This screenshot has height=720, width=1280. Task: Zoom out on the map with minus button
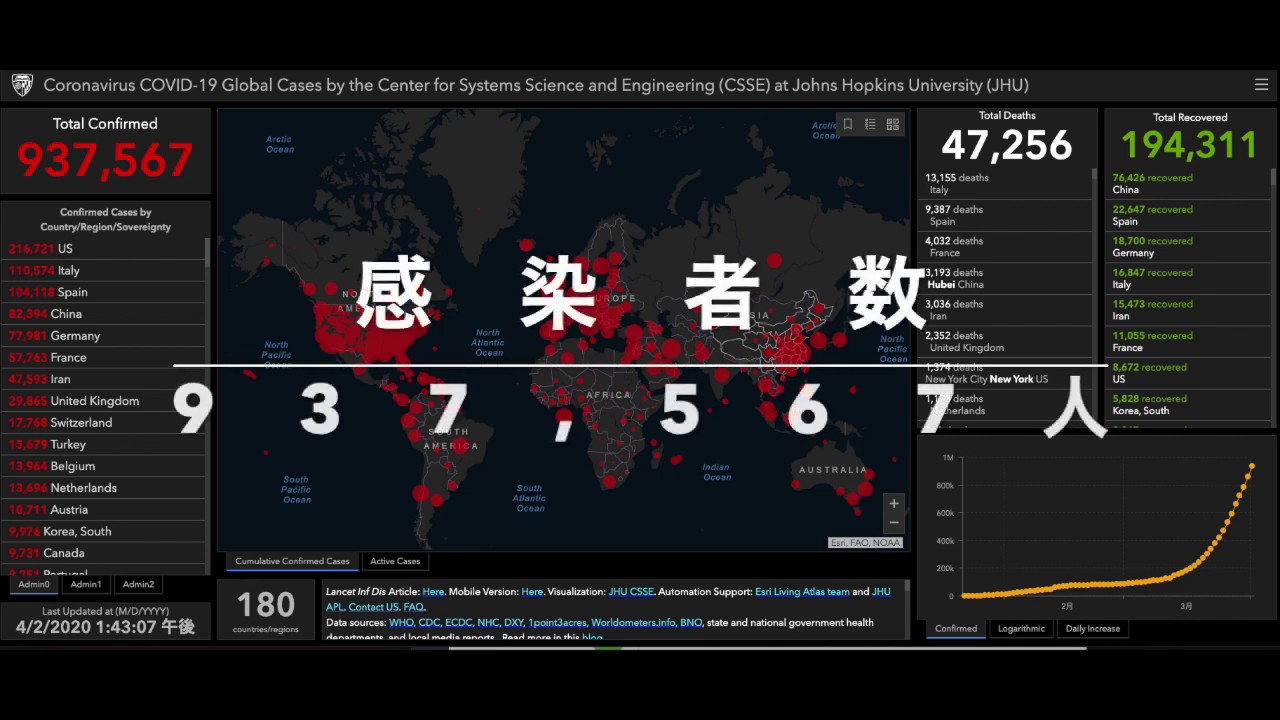click(894, 523)
